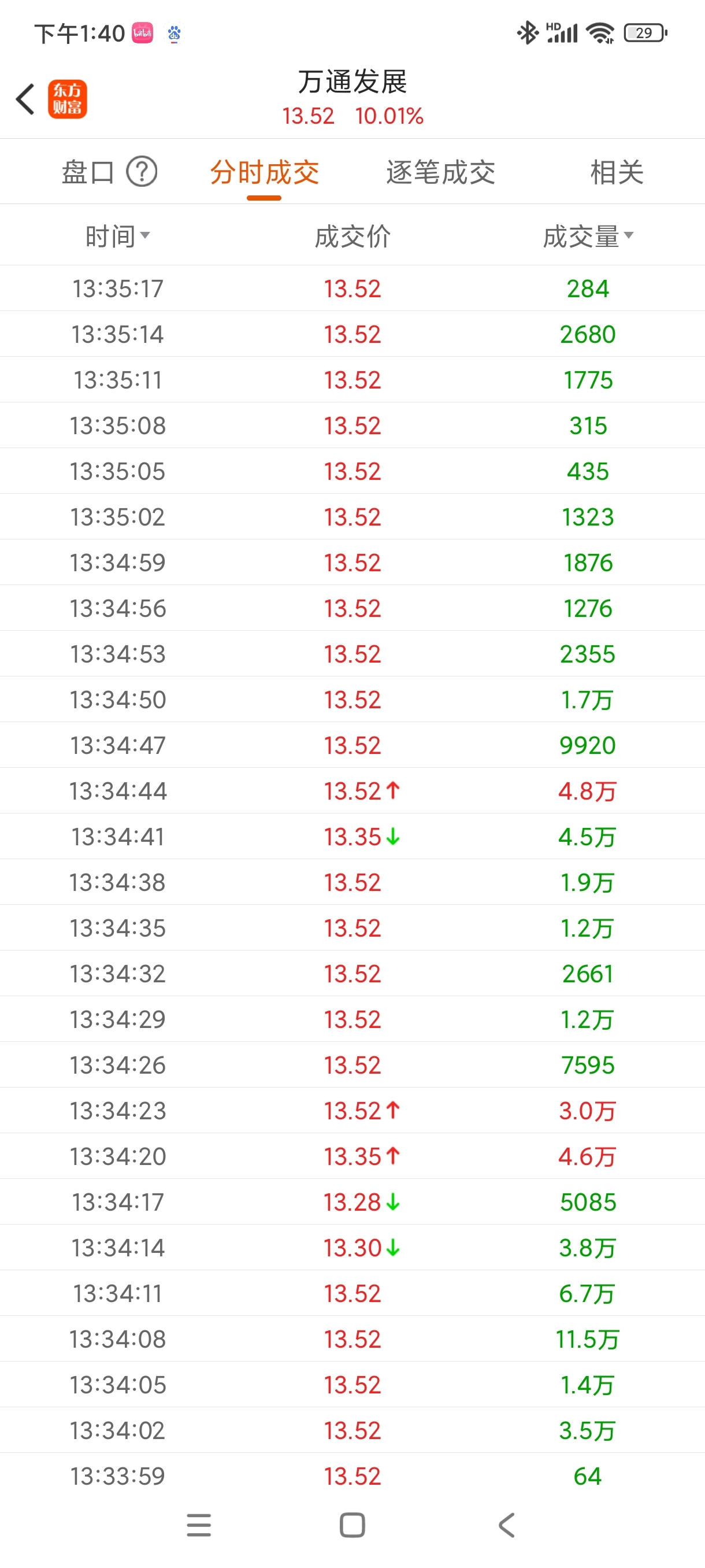Tap the Baidu paw notification icon
Image resolution: width=705 pixels, height=1568 pixels.
pyautogui.click(x=175, y=34)
